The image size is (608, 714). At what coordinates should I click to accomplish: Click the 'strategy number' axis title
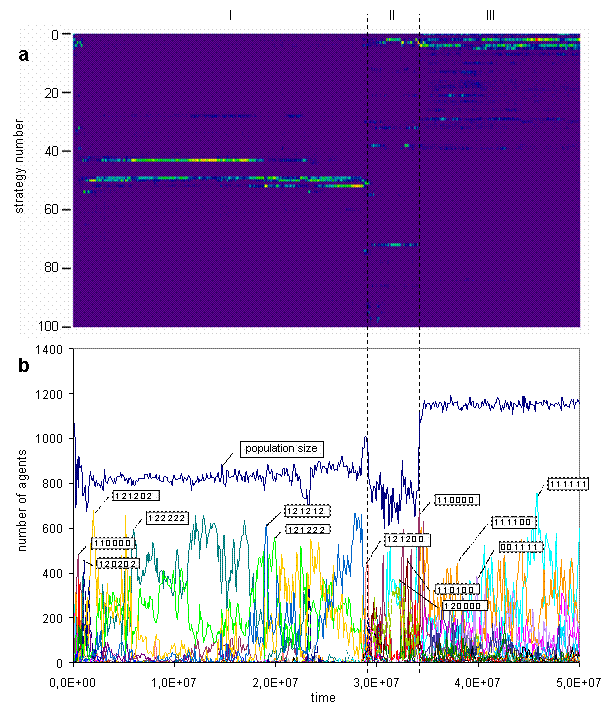pyautogui.click(x=20, y=165)
